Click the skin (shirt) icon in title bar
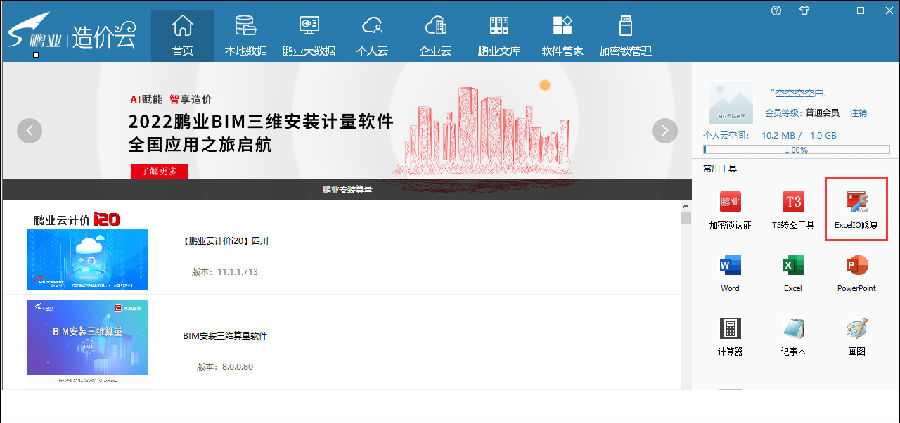This screenshot has width=900, height=423. click(x=804, y=9)
